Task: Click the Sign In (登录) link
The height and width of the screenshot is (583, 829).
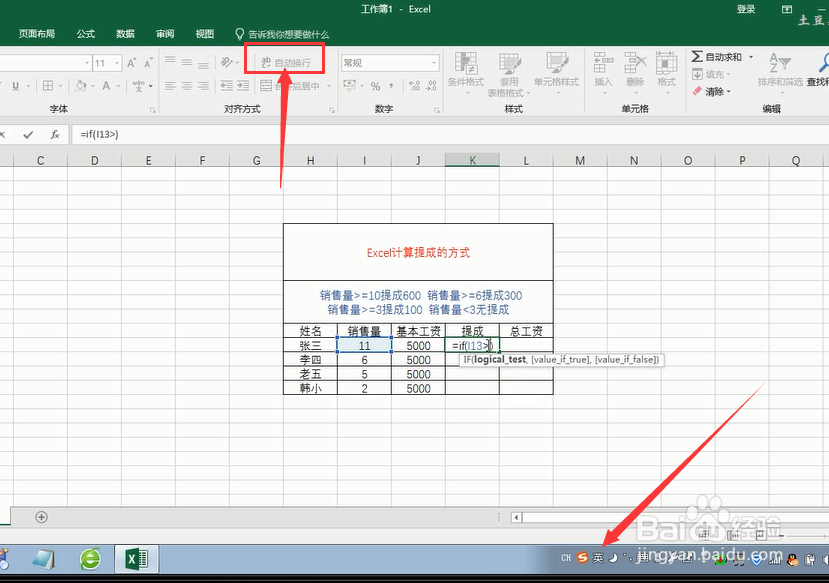Action: [x=746, y=9]
